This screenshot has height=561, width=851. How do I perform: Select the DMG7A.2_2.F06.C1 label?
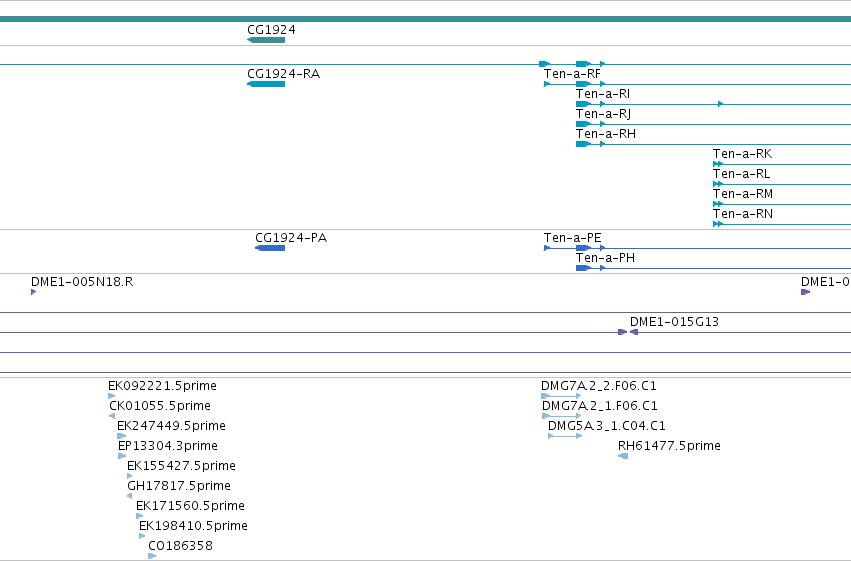[x=599, y=386]
